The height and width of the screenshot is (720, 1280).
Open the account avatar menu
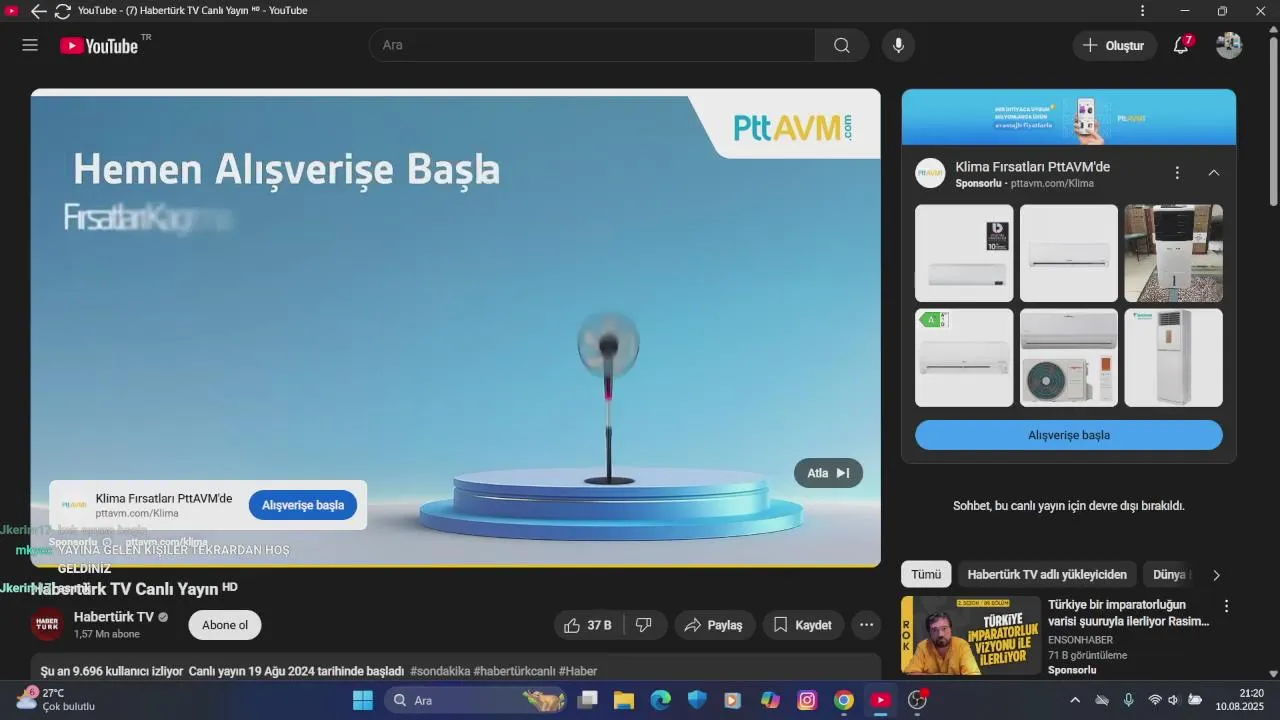[1229, 45]
